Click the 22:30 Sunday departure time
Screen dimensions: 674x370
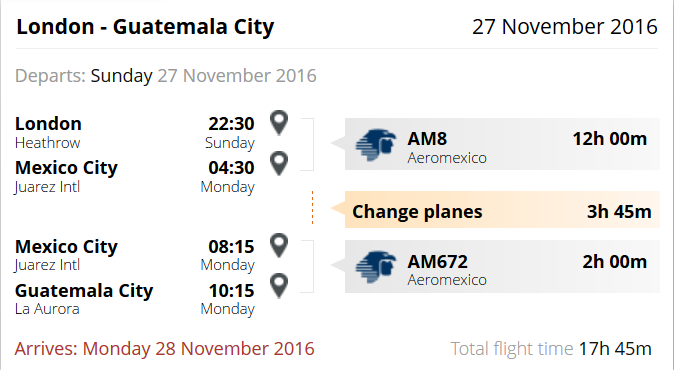[x=230, y=133]
